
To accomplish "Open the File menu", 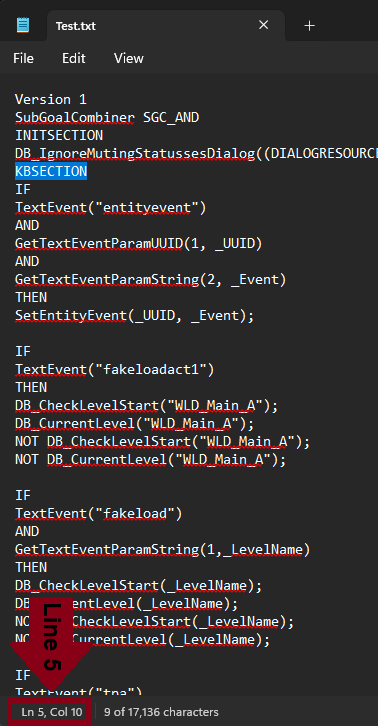I will click(23, 58).
